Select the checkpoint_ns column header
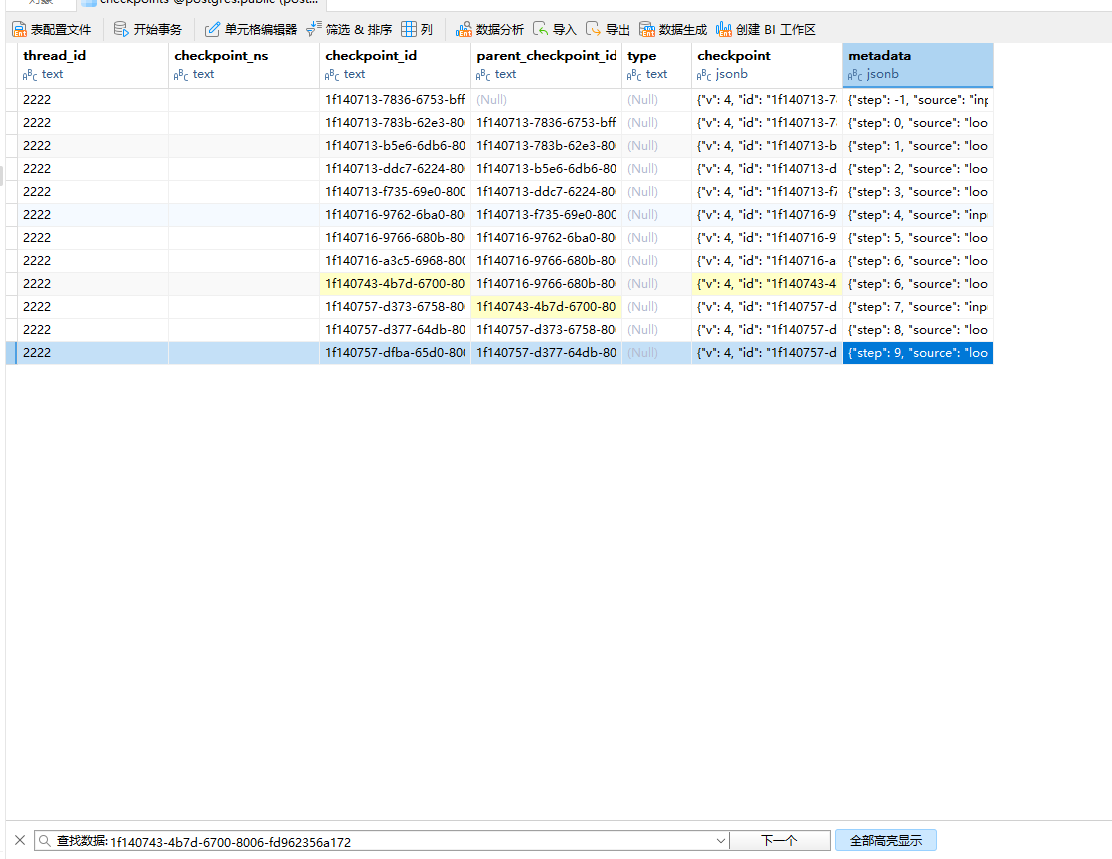This screenshot has width=1112, height=859. pyautogui.click(x=244, y=65)
